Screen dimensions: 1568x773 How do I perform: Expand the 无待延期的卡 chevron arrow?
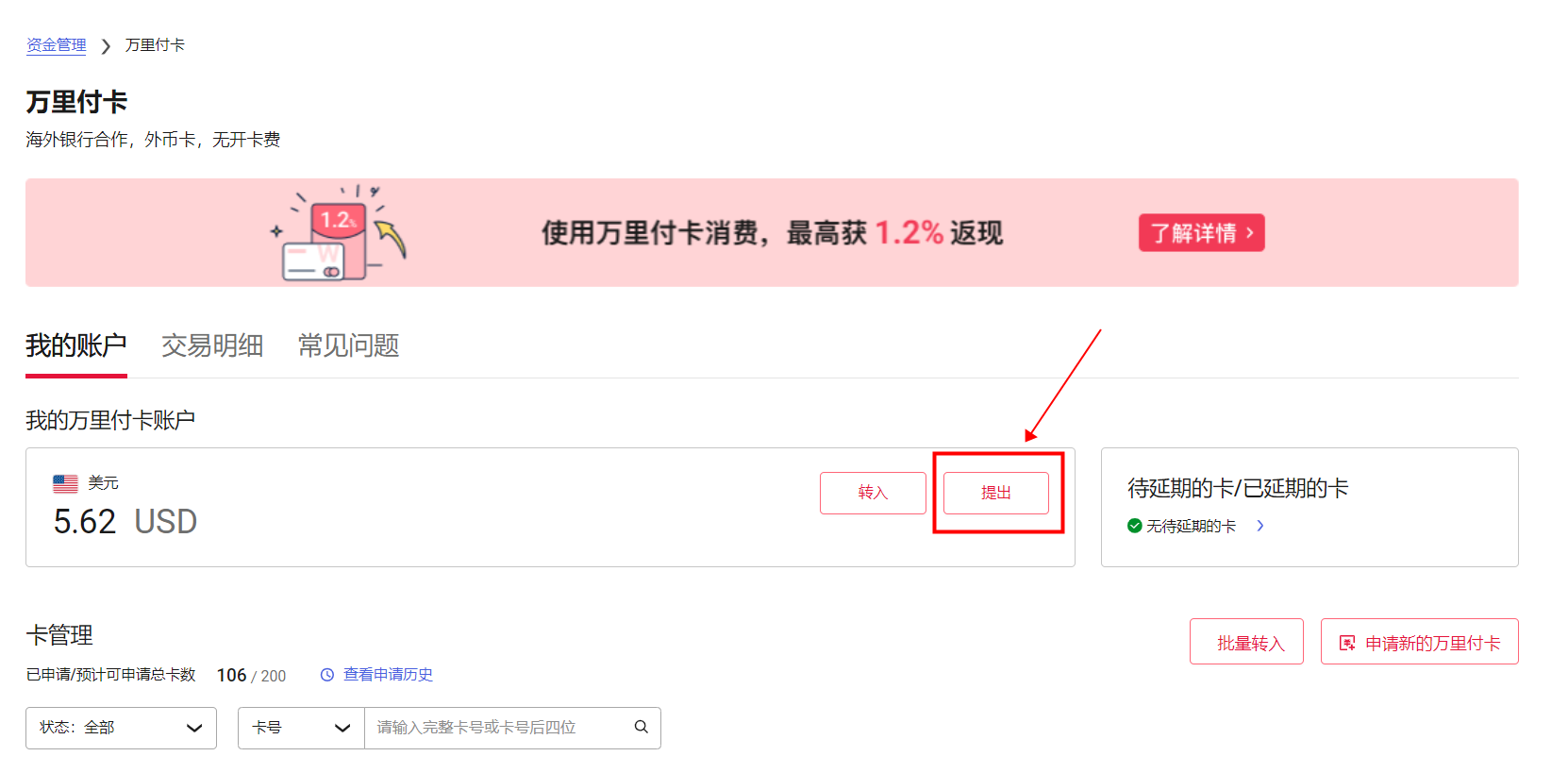click(x=1260, y=526)
